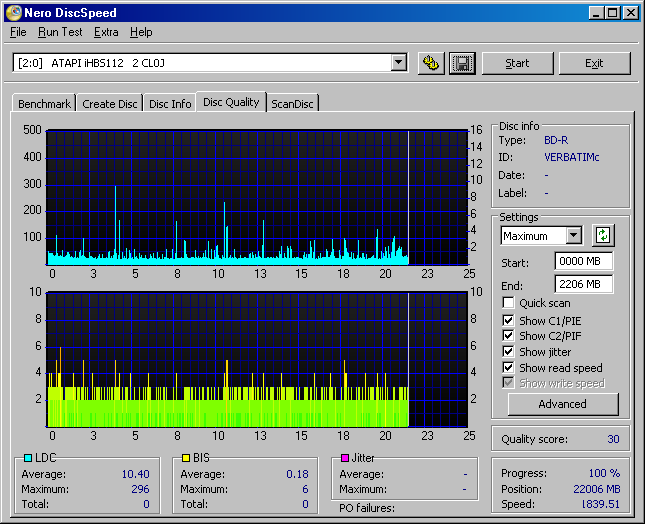Image resolution: width=645 pixels, height=524 pixels.
Task: Click the Nero DiscSpeed title bar icon
Action: (x=13, y=12)
